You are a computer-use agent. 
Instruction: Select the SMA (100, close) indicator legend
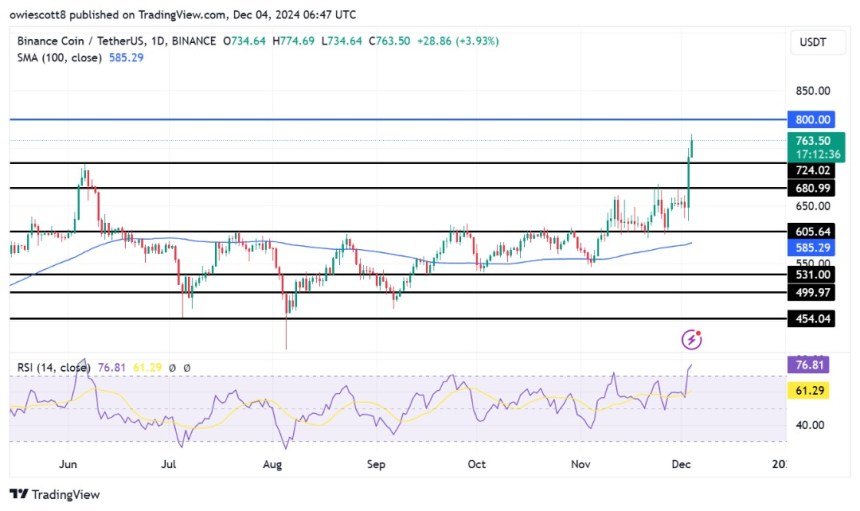(62, 58)
